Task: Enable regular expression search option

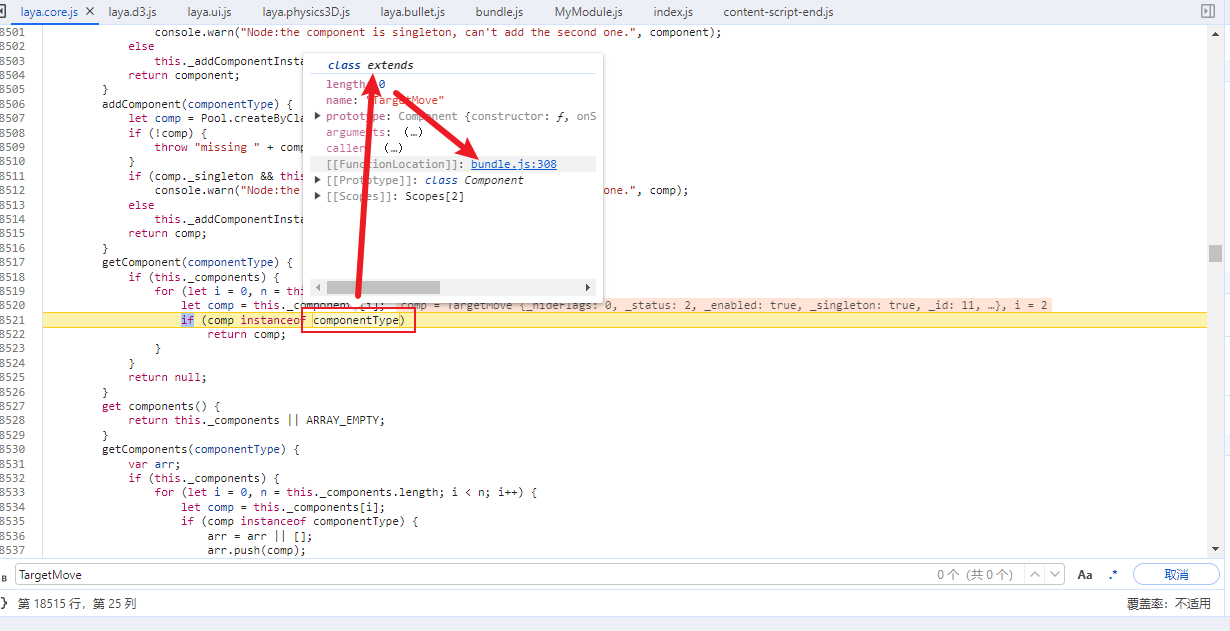Action: (x=1113, y=575)
